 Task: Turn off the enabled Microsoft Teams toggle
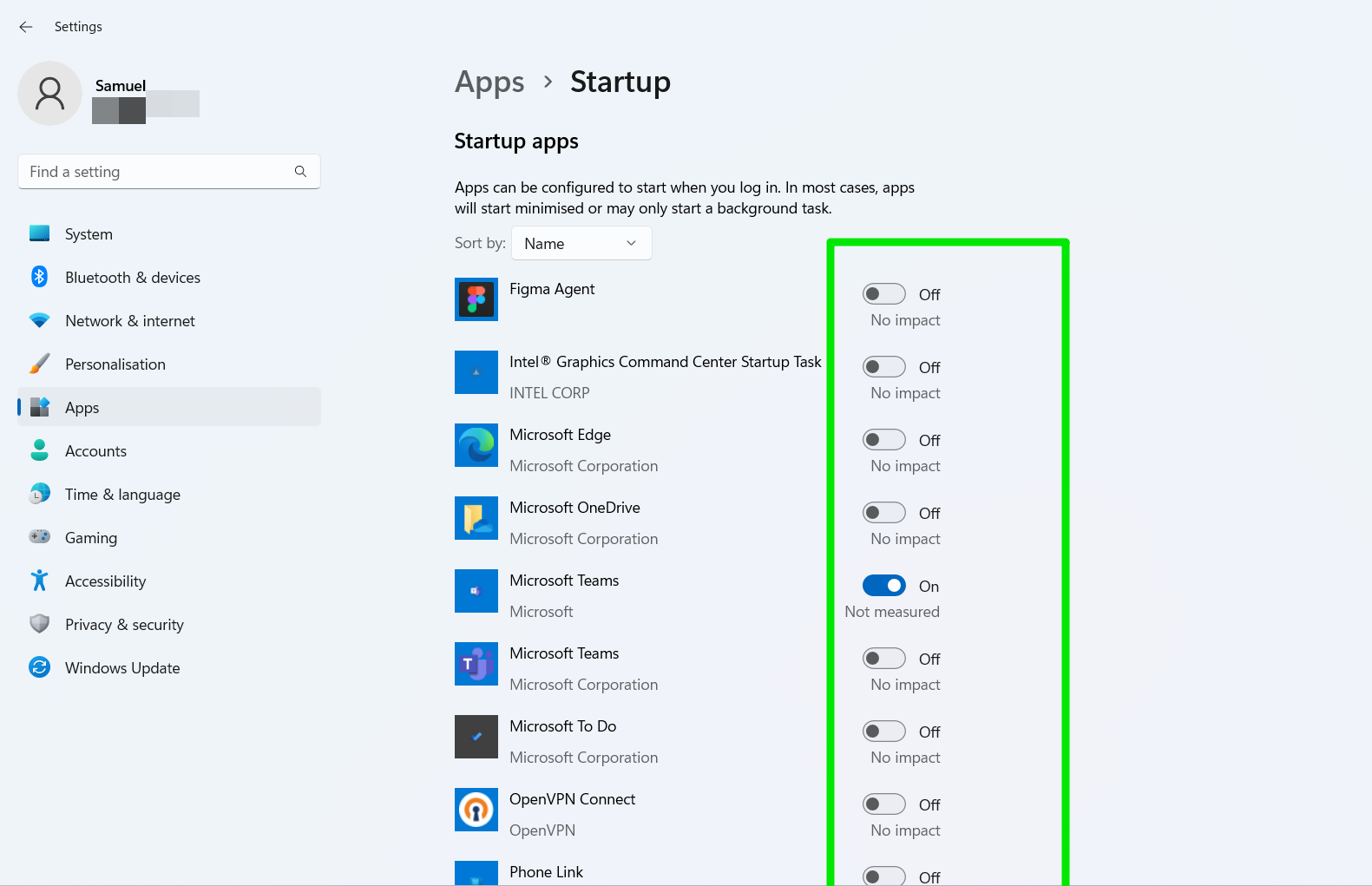pos(883,586)
